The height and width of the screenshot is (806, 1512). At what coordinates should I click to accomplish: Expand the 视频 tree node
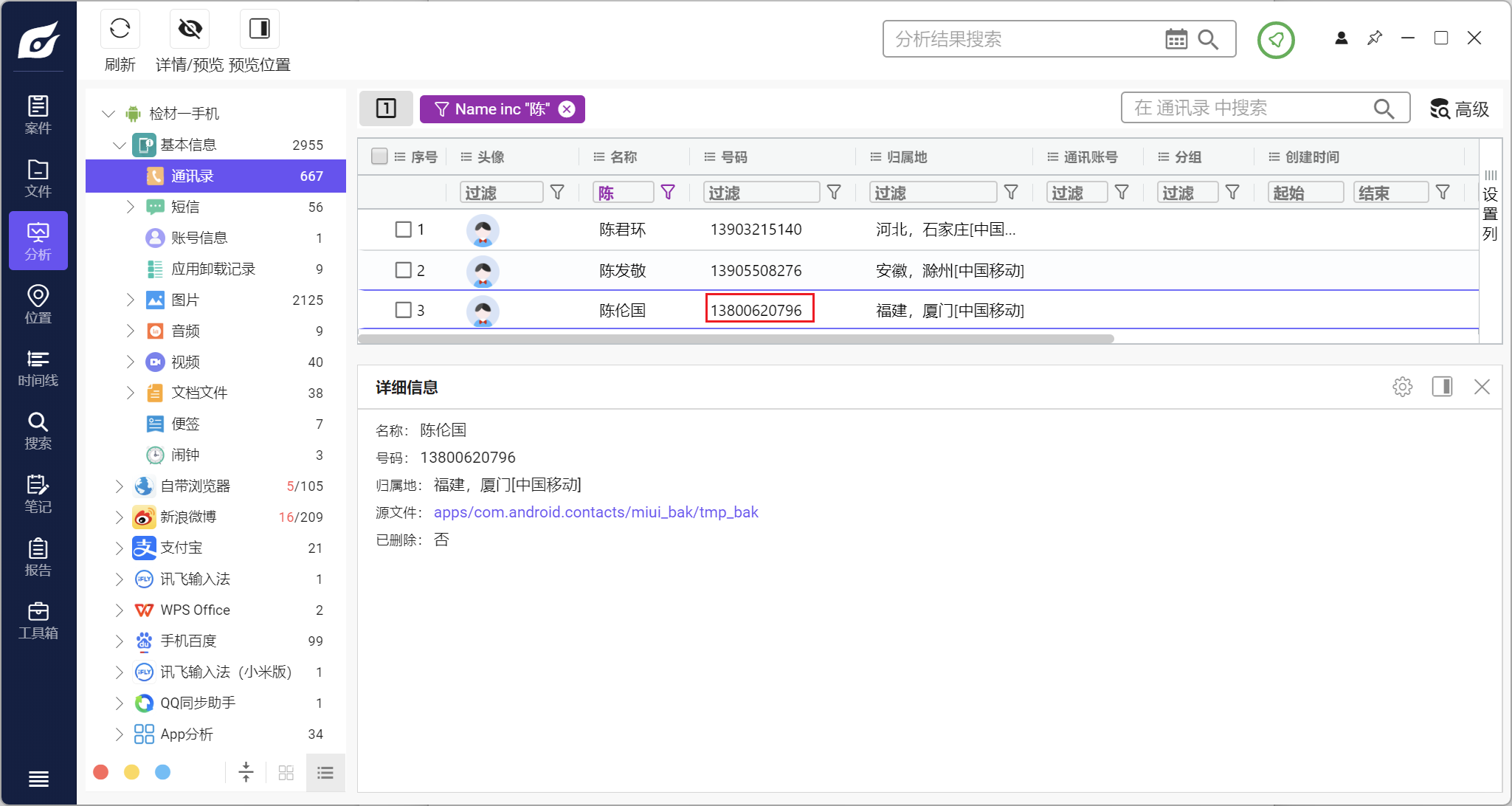[x=131, y=362]
